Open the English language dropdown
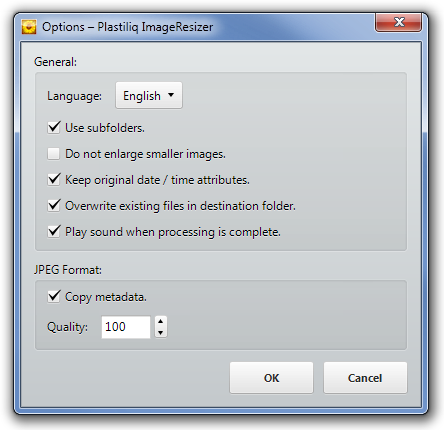 pyautogui.click(x=149, y=96)
